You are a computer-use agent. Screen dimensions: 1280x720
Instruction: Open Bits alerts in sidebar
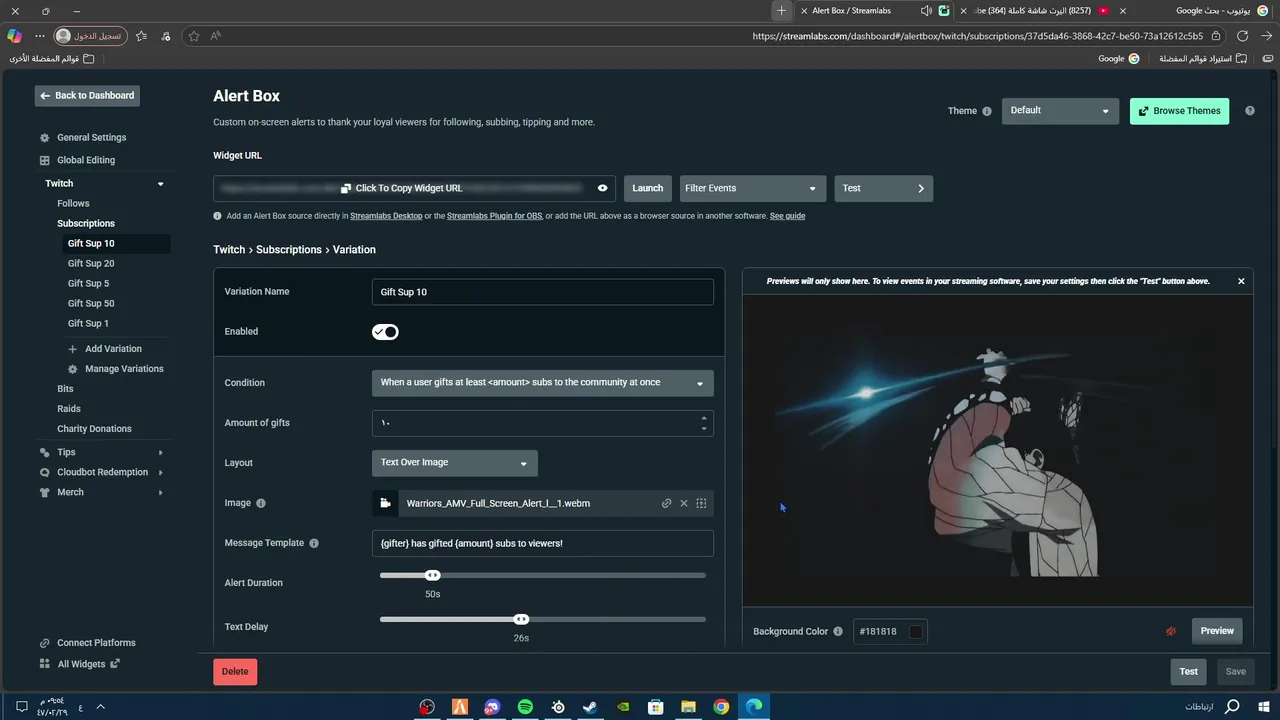tap(65, 389)
